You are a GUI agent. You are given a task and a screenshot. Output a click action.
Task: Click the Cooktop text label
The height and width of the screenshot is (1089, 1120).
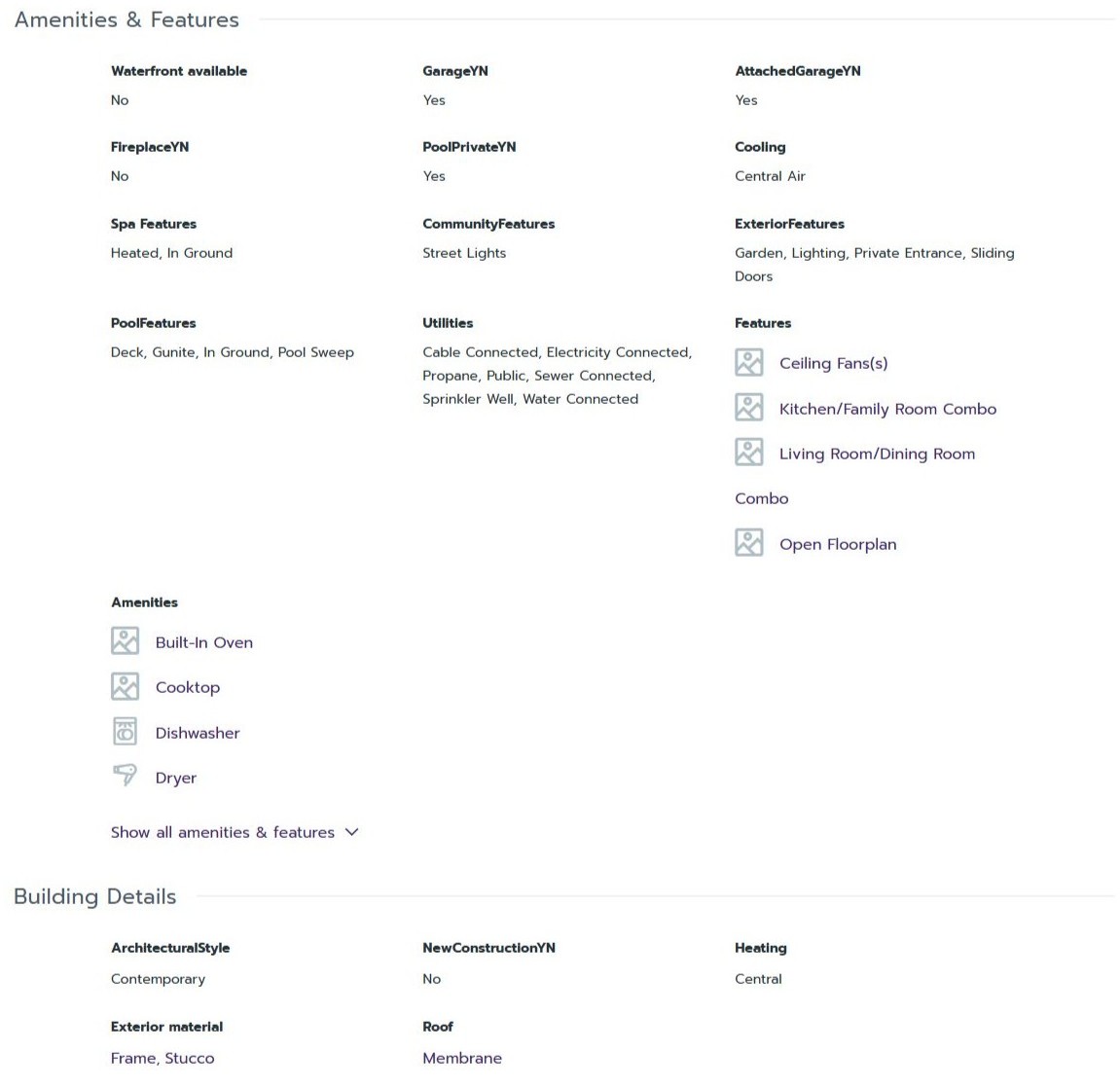(x=188, y=687)
